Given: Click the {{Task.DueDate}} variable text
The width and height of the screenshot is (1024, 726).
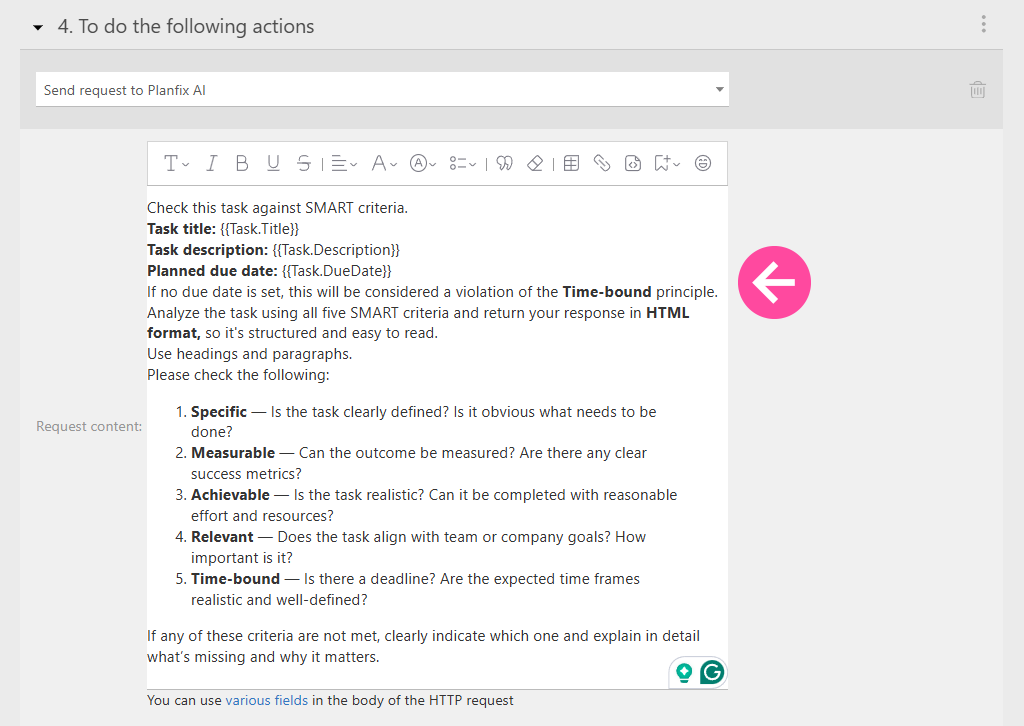Looking at the screenshot, I should pyautogui.click(x=337, y=271).
